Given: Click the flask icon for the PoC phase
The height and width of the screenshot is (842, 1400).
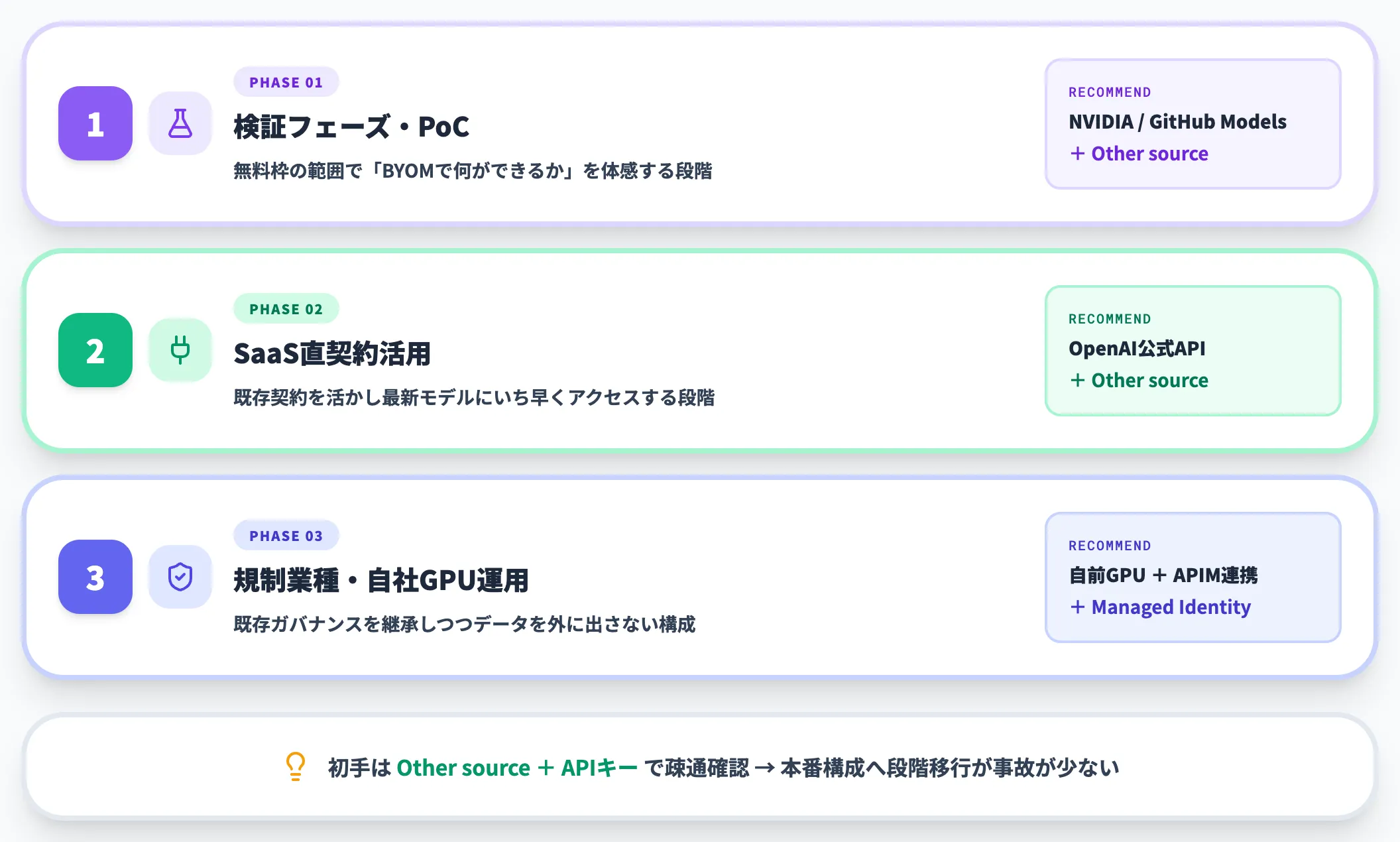Looking at the screenshot, I should [180, 123].
